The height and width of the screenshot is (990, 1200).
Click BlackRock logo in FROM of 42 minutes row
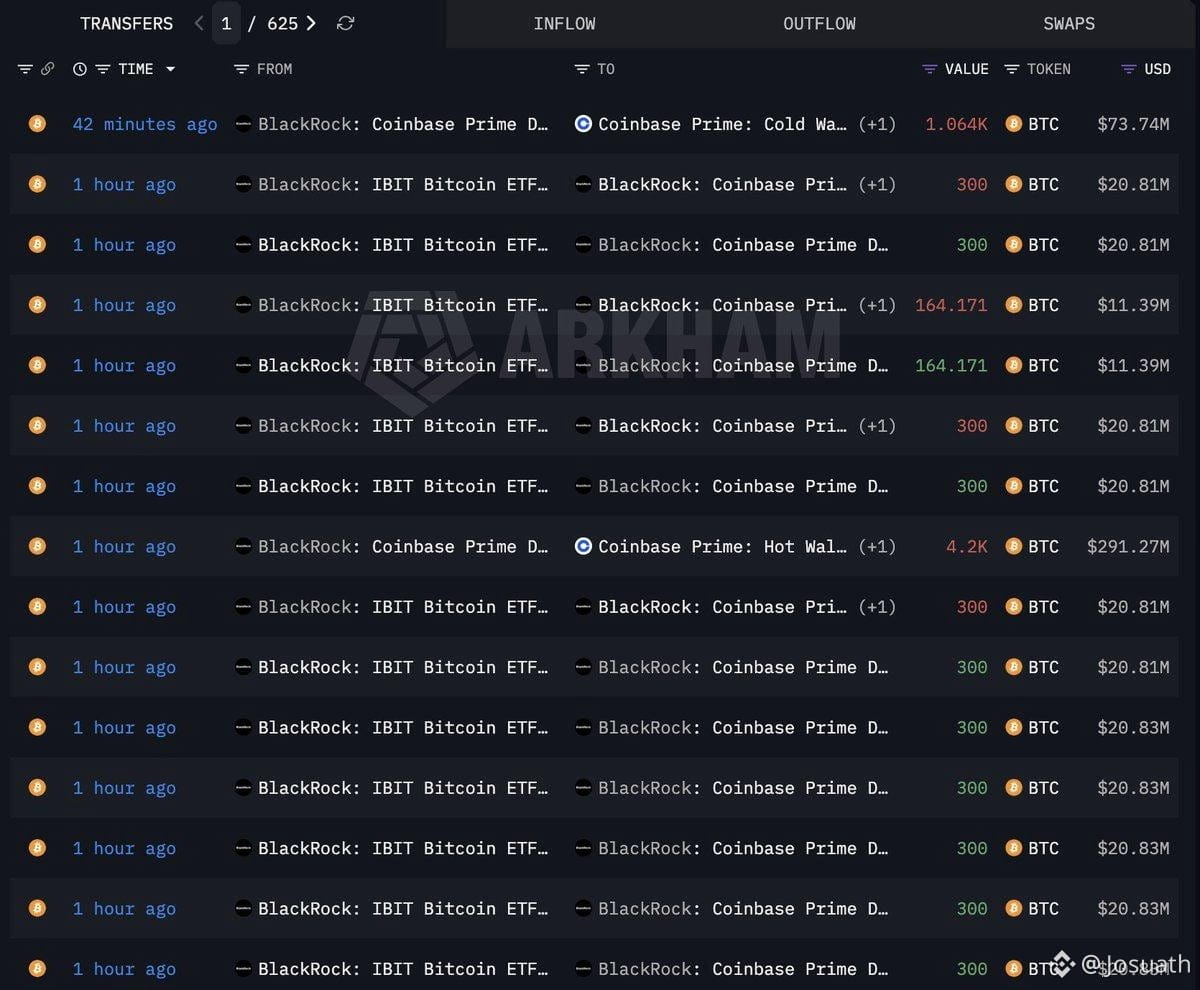243,124
